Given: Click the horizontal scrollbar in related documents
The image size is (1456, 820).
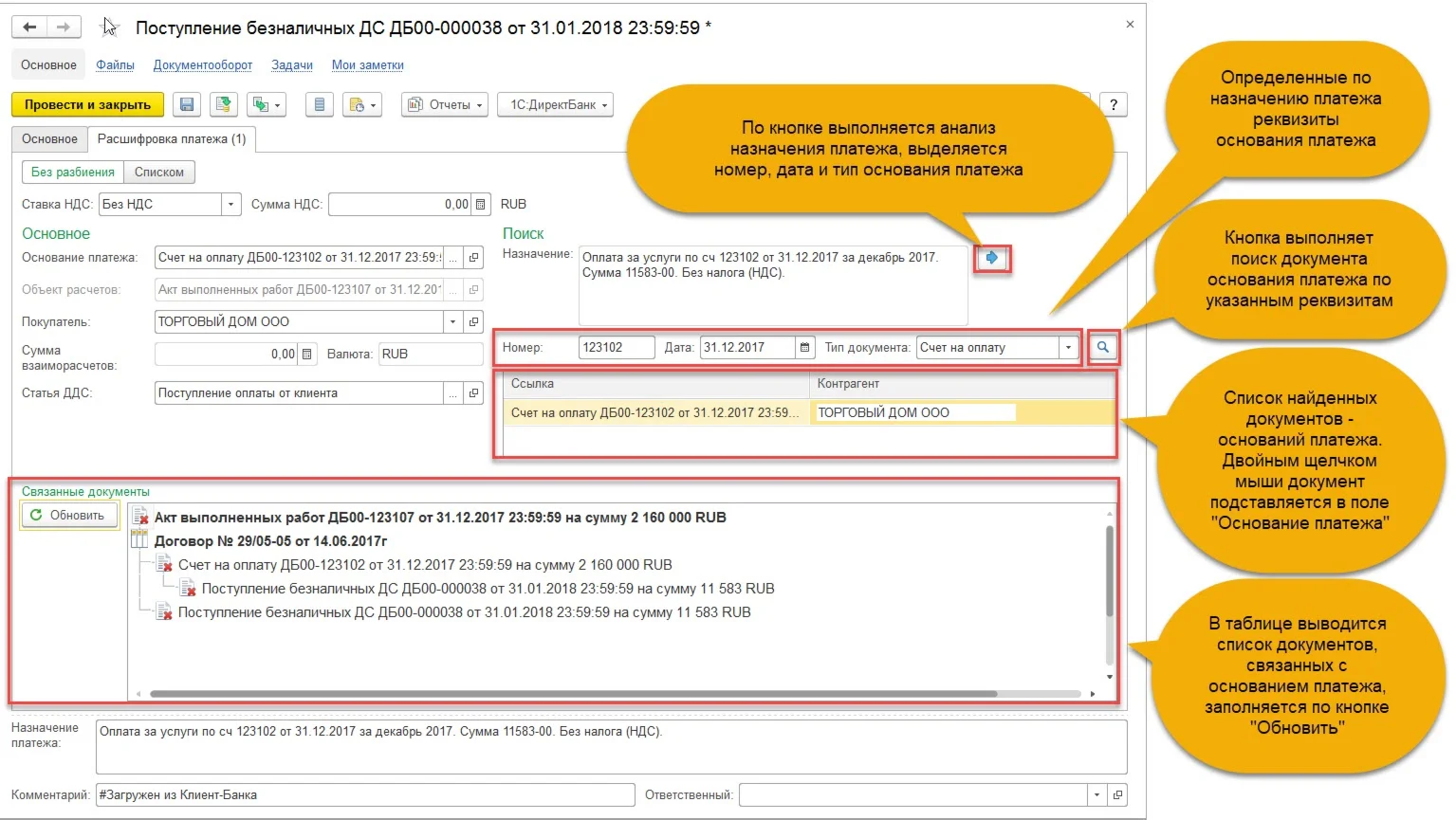Looking at the screenshot, I should (x=573, y=694).
